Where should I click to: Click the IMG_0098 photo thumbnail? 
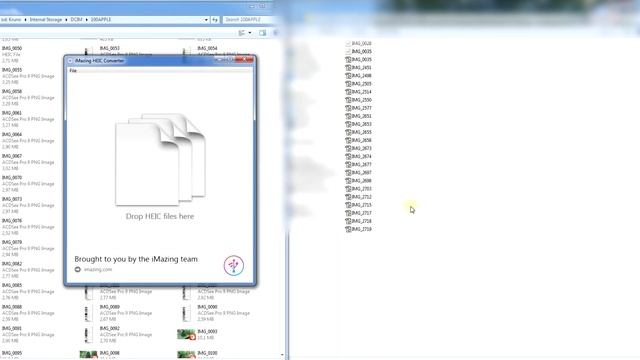pyautogui.click(x=88, y=354)
